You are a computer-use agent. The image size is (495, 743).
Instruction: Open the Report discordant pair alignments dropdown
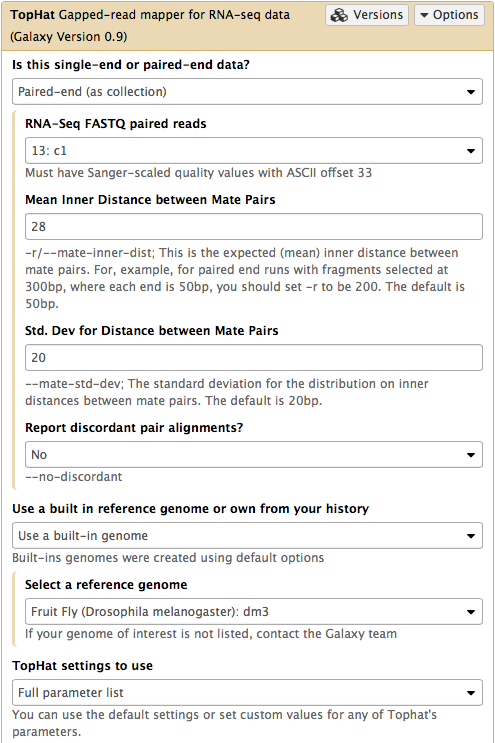point(254,454)
